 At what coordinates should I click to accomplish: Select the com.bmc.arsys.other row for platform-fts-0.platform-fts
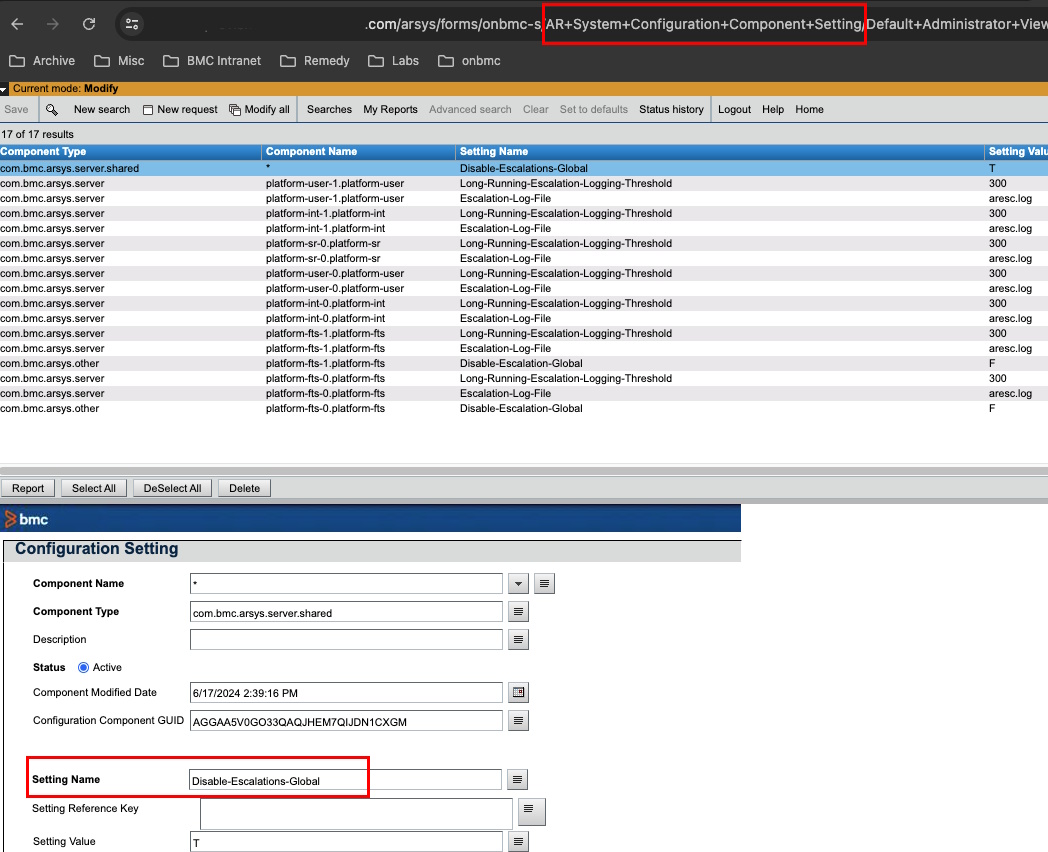coord(524,408)
